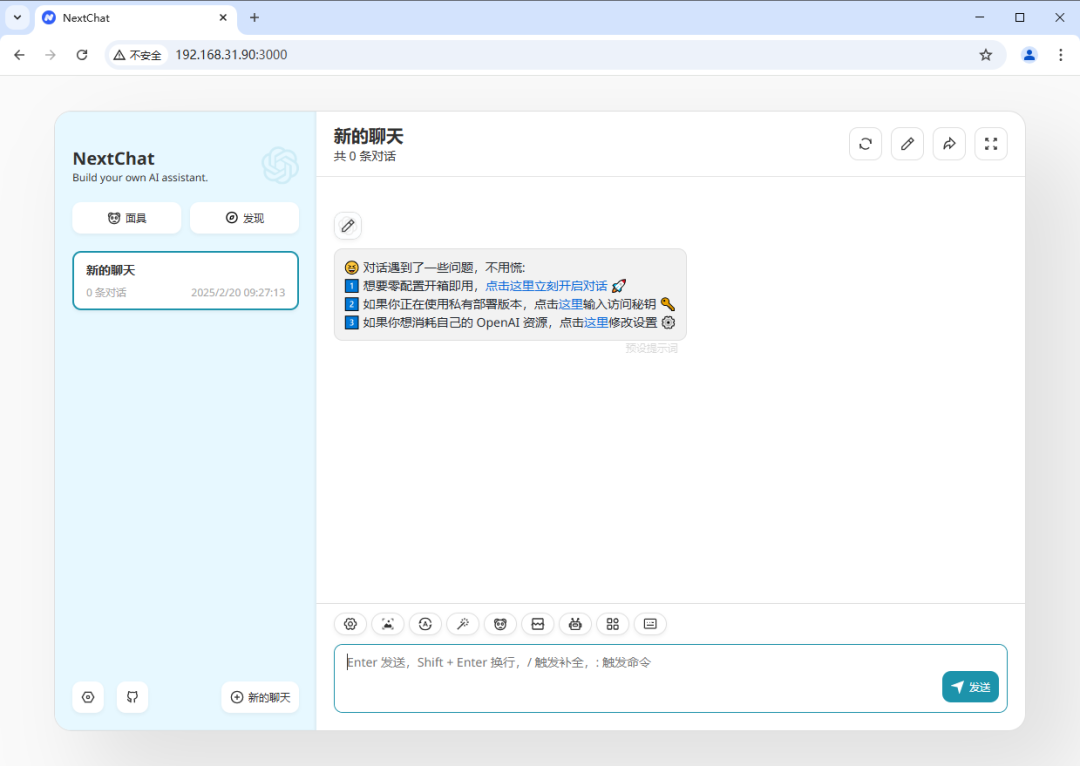Click 这里 link to modify OpenAI settings
The image size is (1080, 766).
point(596,322)
